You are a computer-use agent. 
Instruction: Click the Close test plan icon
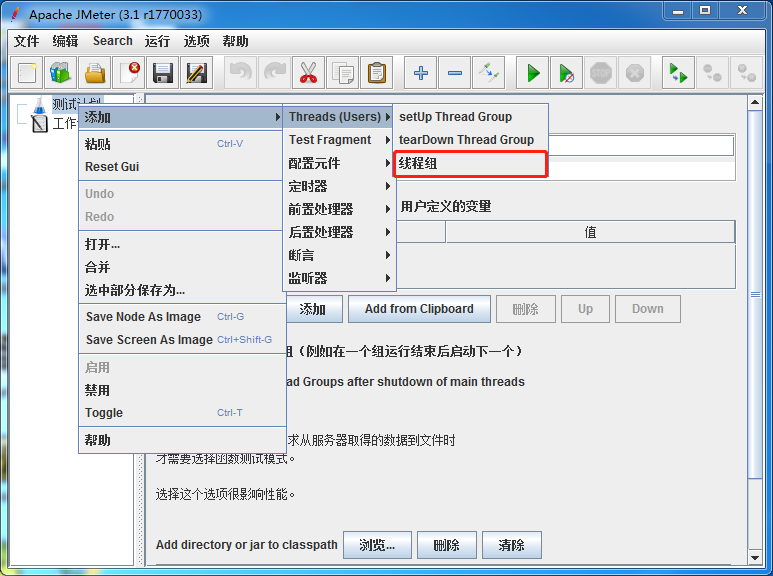pyautogui.click(x=129, y=73)
